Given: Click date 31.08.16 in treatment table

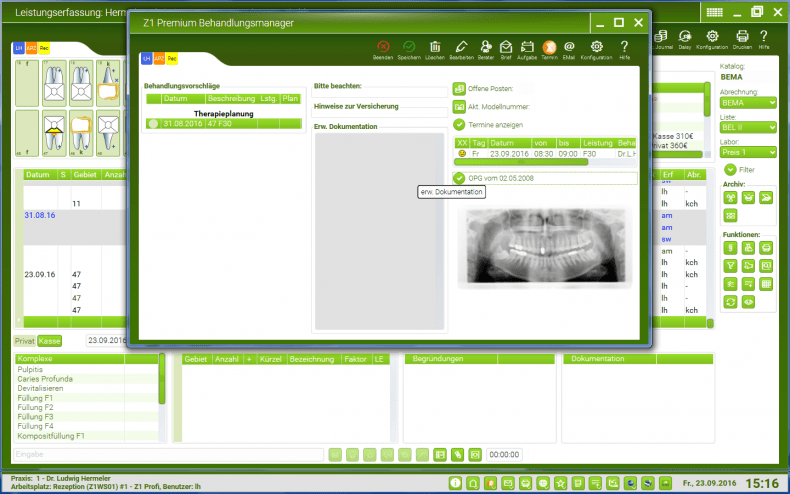Looking at the screenshot, I should tap(40, 215).
